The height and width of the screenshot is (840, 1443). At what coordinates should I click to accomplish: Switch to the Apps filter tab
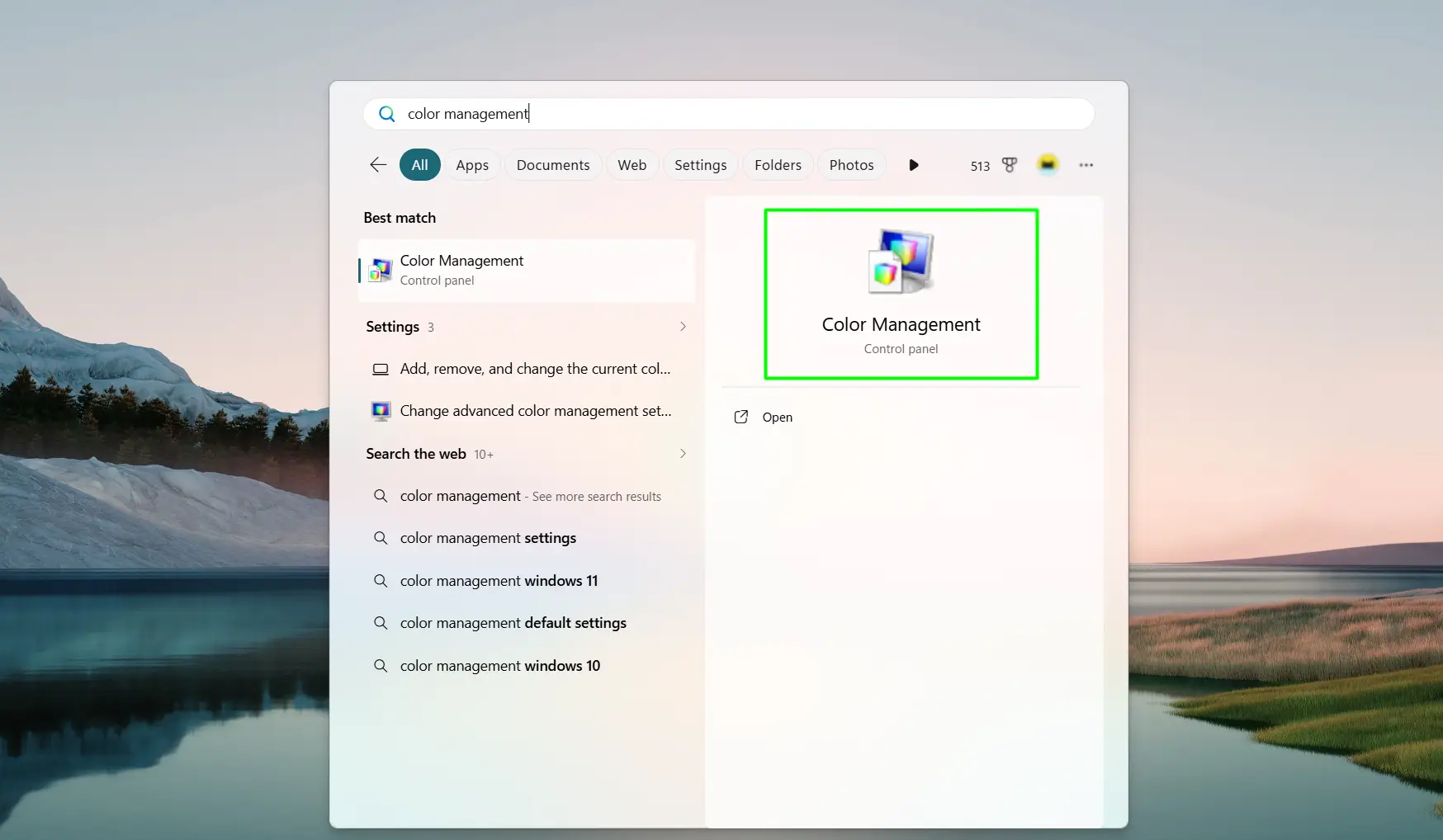coord(472,165)
